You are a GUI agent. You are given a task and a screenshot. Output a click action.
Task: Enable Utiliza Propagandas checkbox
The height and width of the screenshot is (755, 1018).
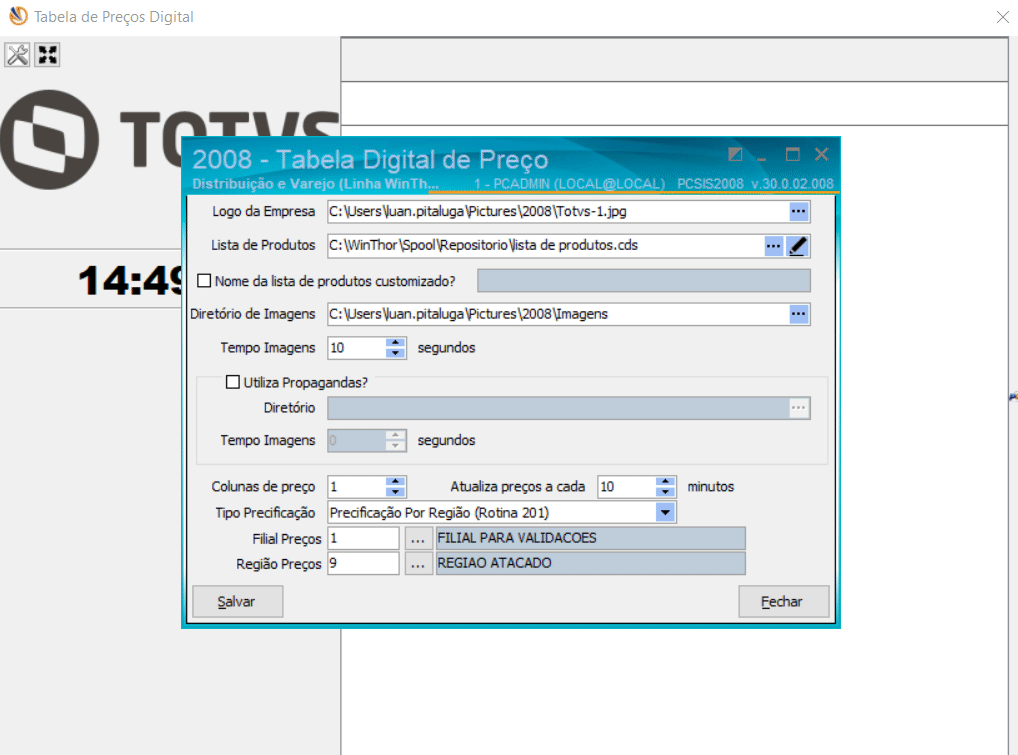click(x=232, y=382)
